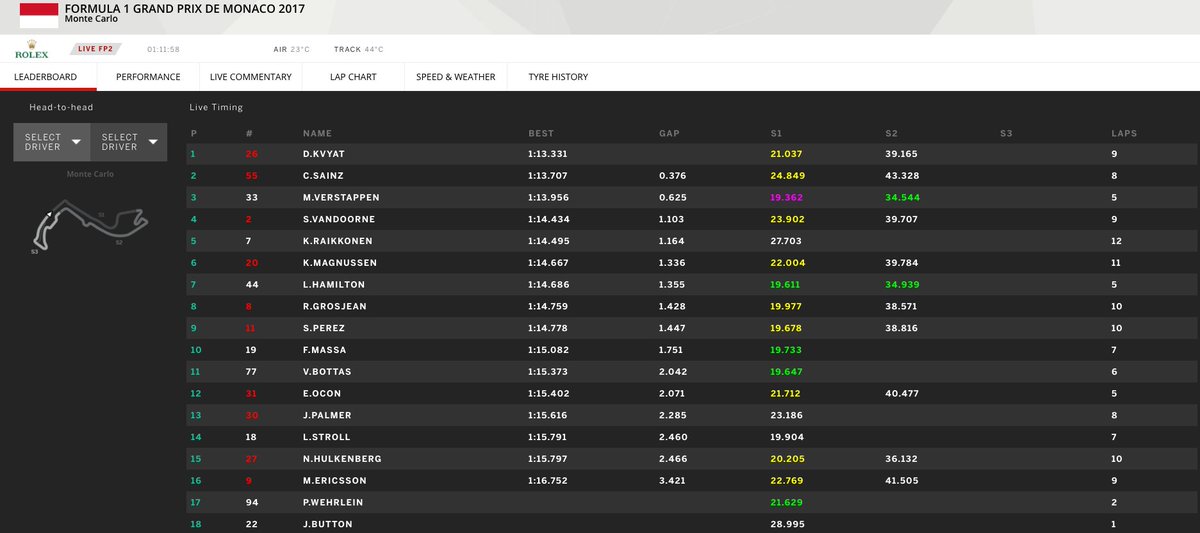Click Kvyat's best time 1:13.331

(547, 154)
